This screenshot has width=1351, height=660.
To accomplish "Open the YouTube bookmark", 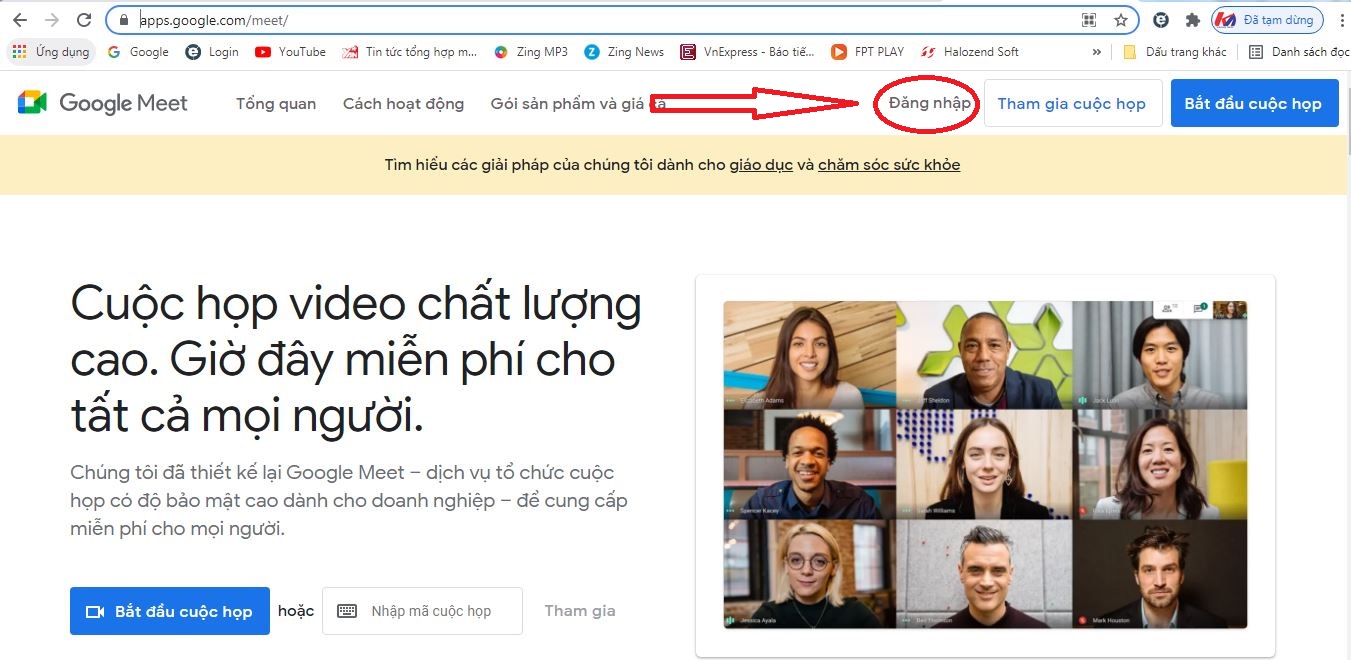I will click(x=291, y=52).
